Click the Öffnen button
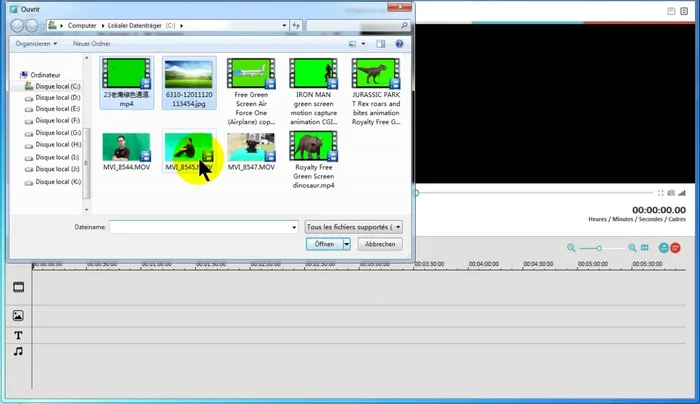 [325, 244]
